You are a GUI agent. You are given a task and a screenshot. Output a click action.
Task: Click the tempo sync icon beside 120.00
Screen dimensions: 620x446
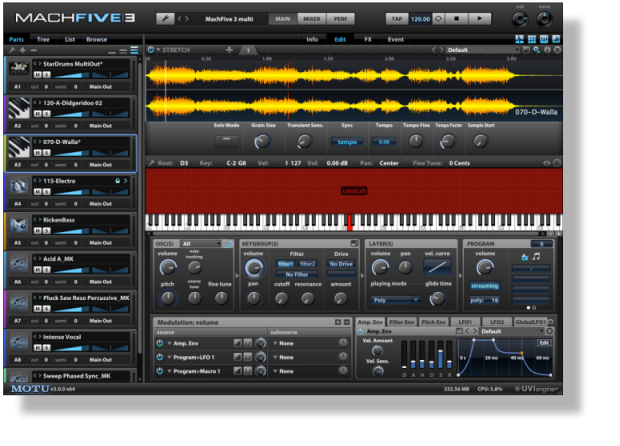coord(438,18)
